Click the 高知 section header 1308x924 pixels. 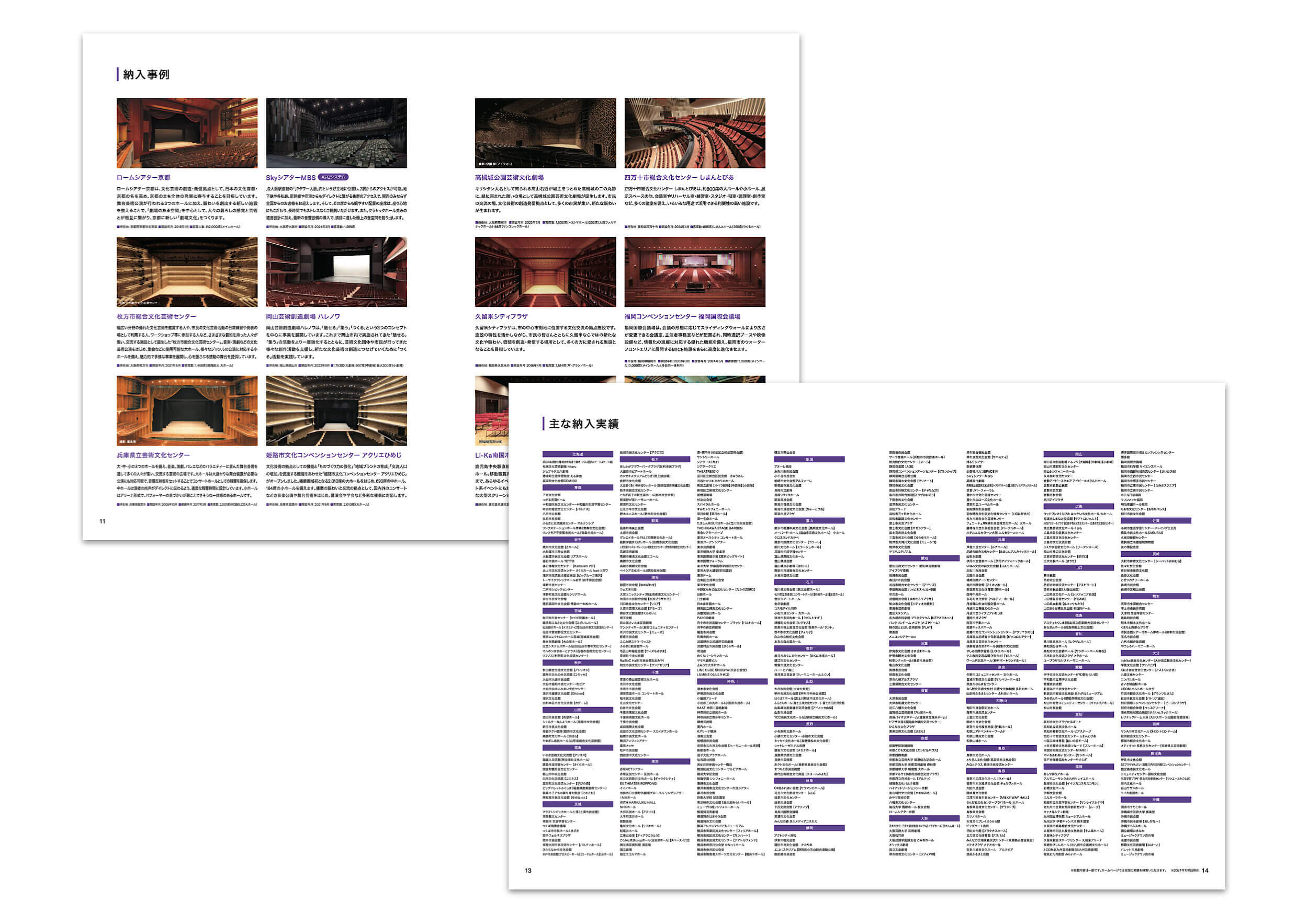click(x=1078, y=715)
